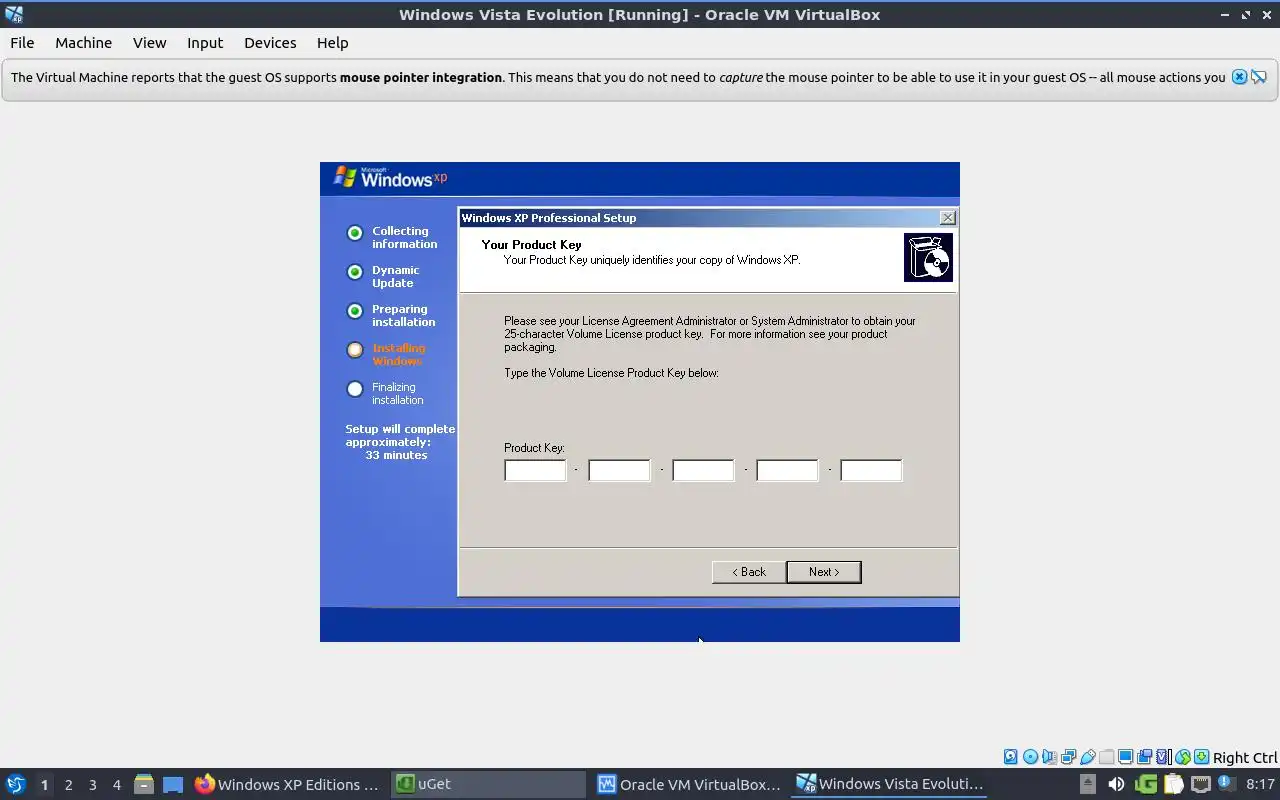The width and height of the screenshot is (1280, 800).
Task: Click the 33 minutes estimate text
Action: 396,455
